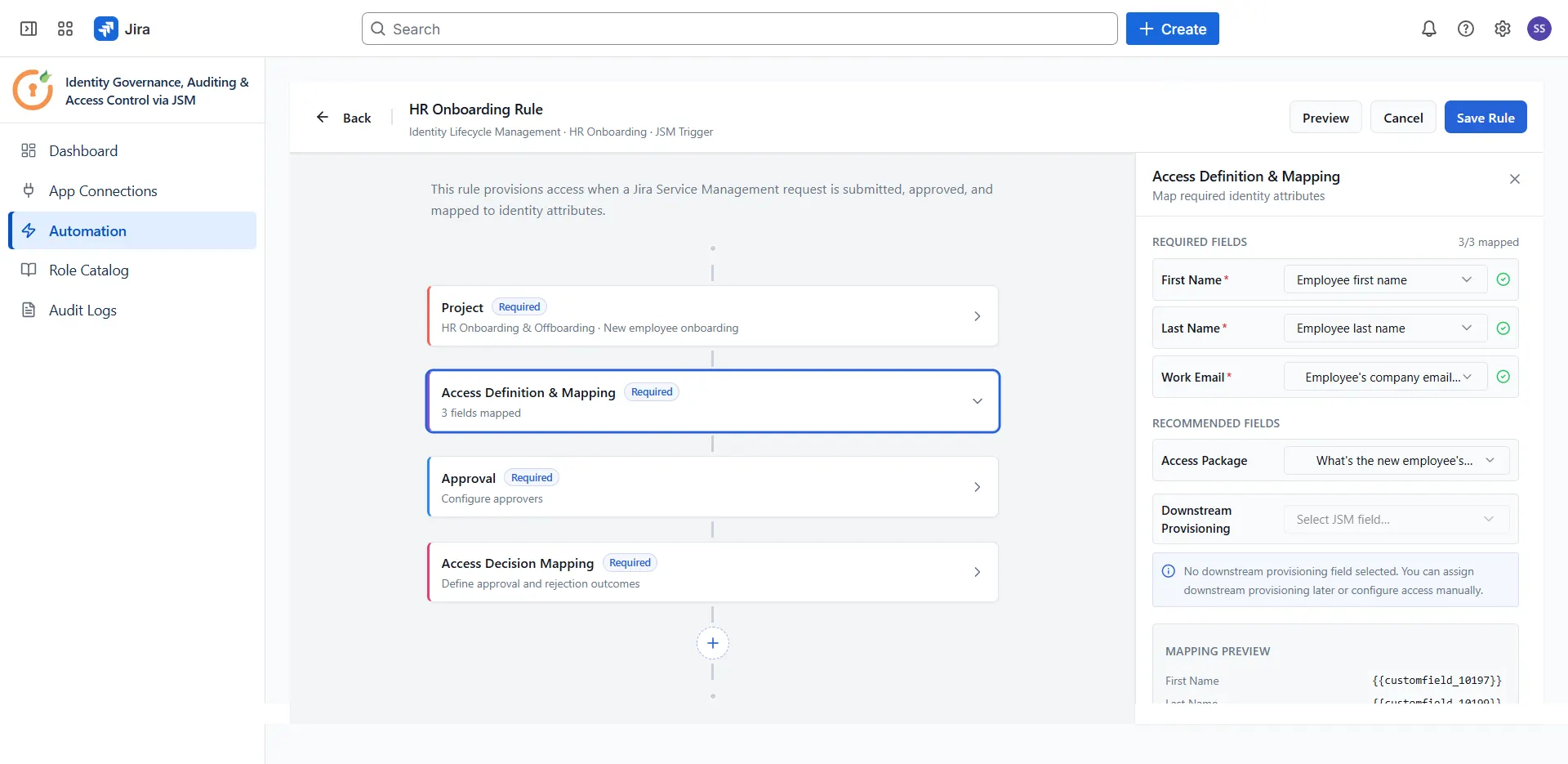
Task: Click Save Rule
Action: (1486, 117)
